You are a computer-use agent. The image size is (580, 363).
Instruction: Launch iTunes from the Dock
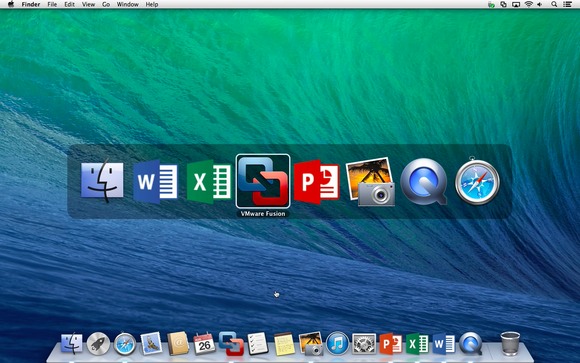pyautogui.click(x=337, y=343)
